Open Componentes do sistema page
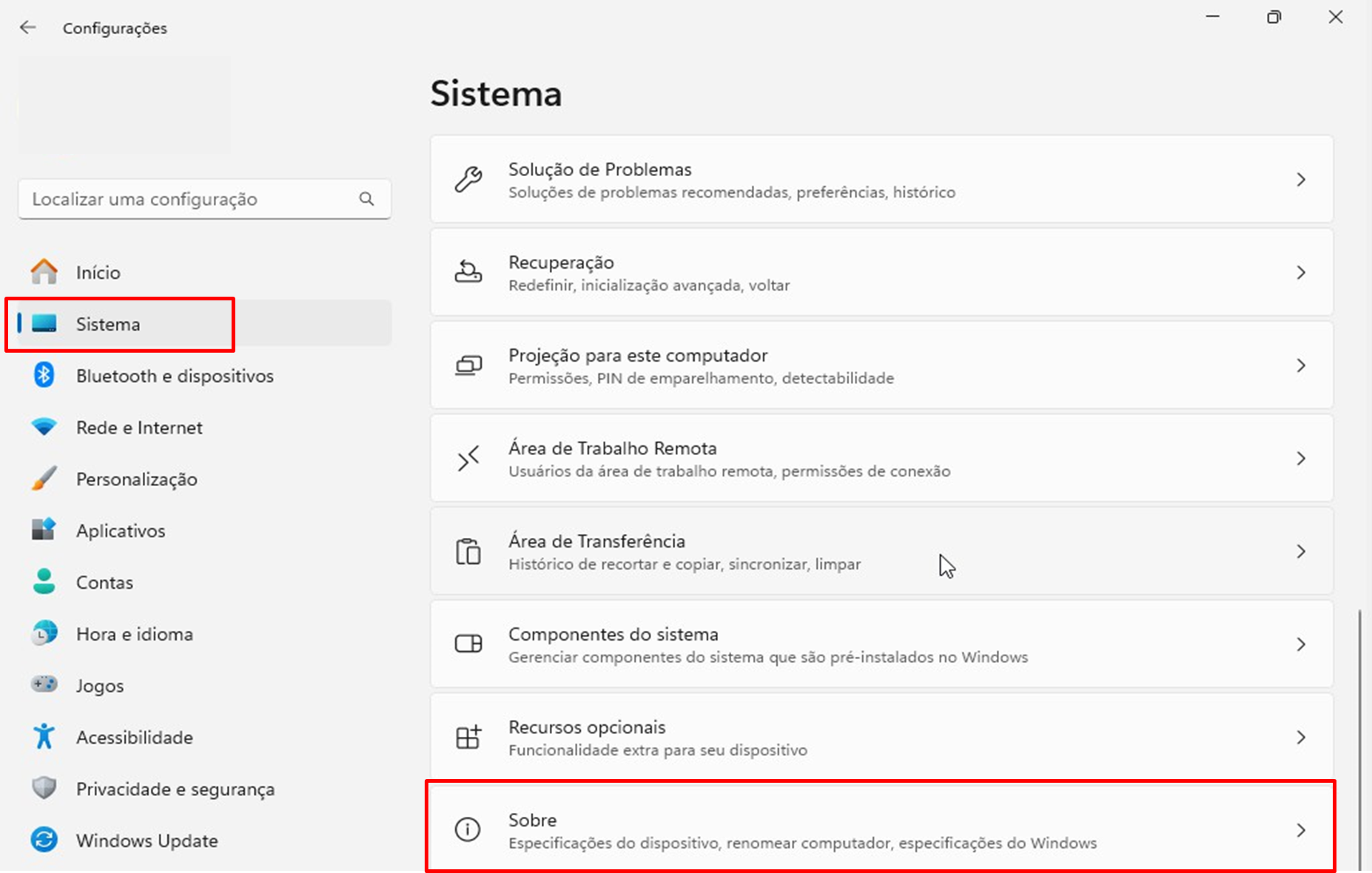The height and width of the screenshot is (873, 1372). pos(881,644)
